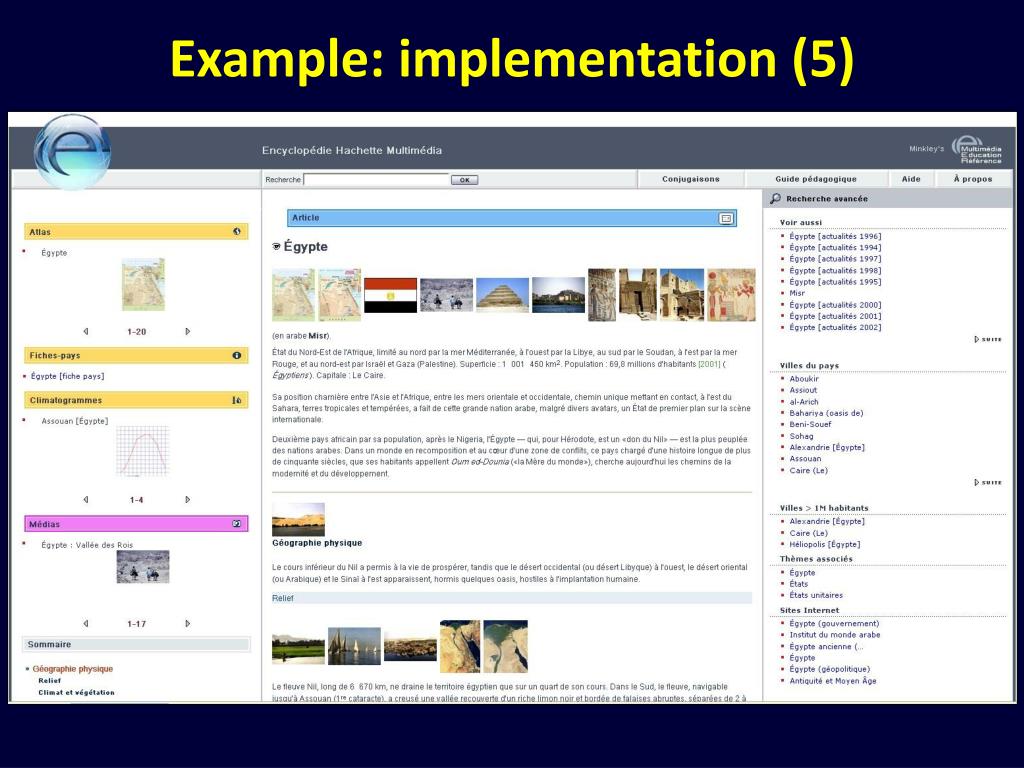Viewport: 1024px width, 768px height.
Task: Open Recherche avancée
Action: pos(827,199)
